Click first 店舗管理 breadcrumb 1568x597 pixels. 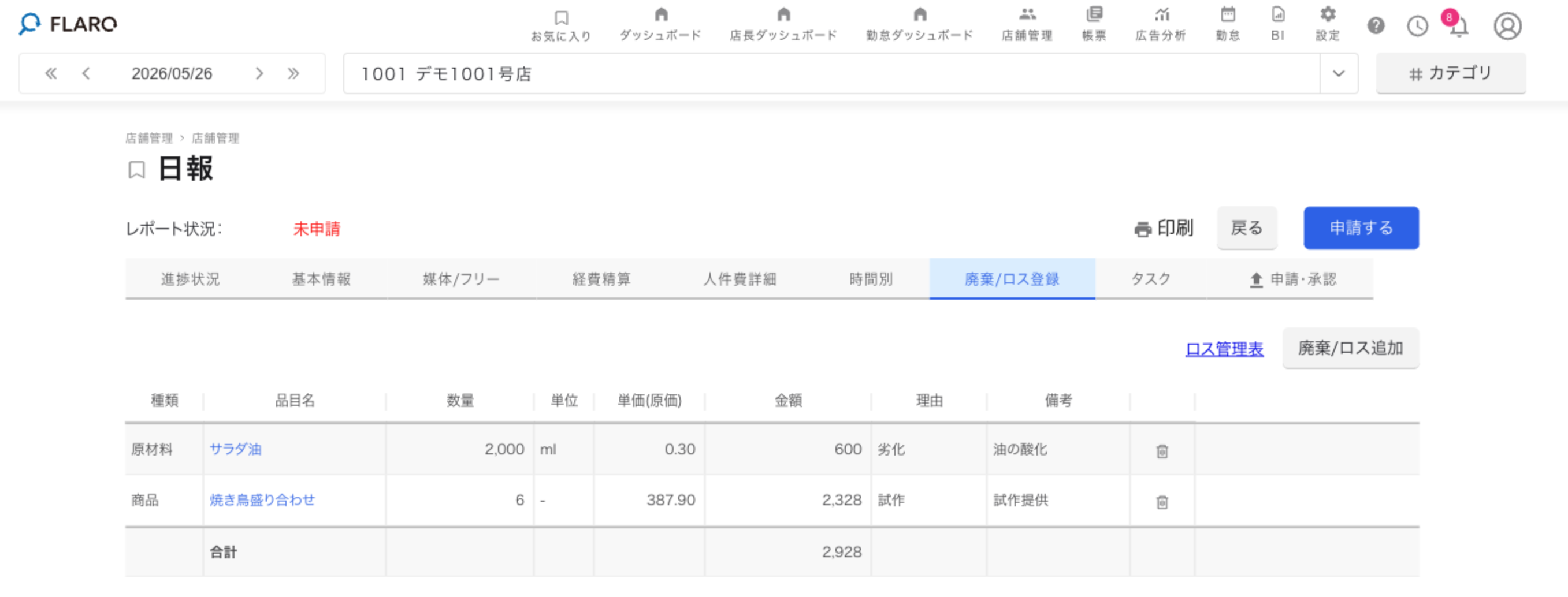(x=148, y=139)
